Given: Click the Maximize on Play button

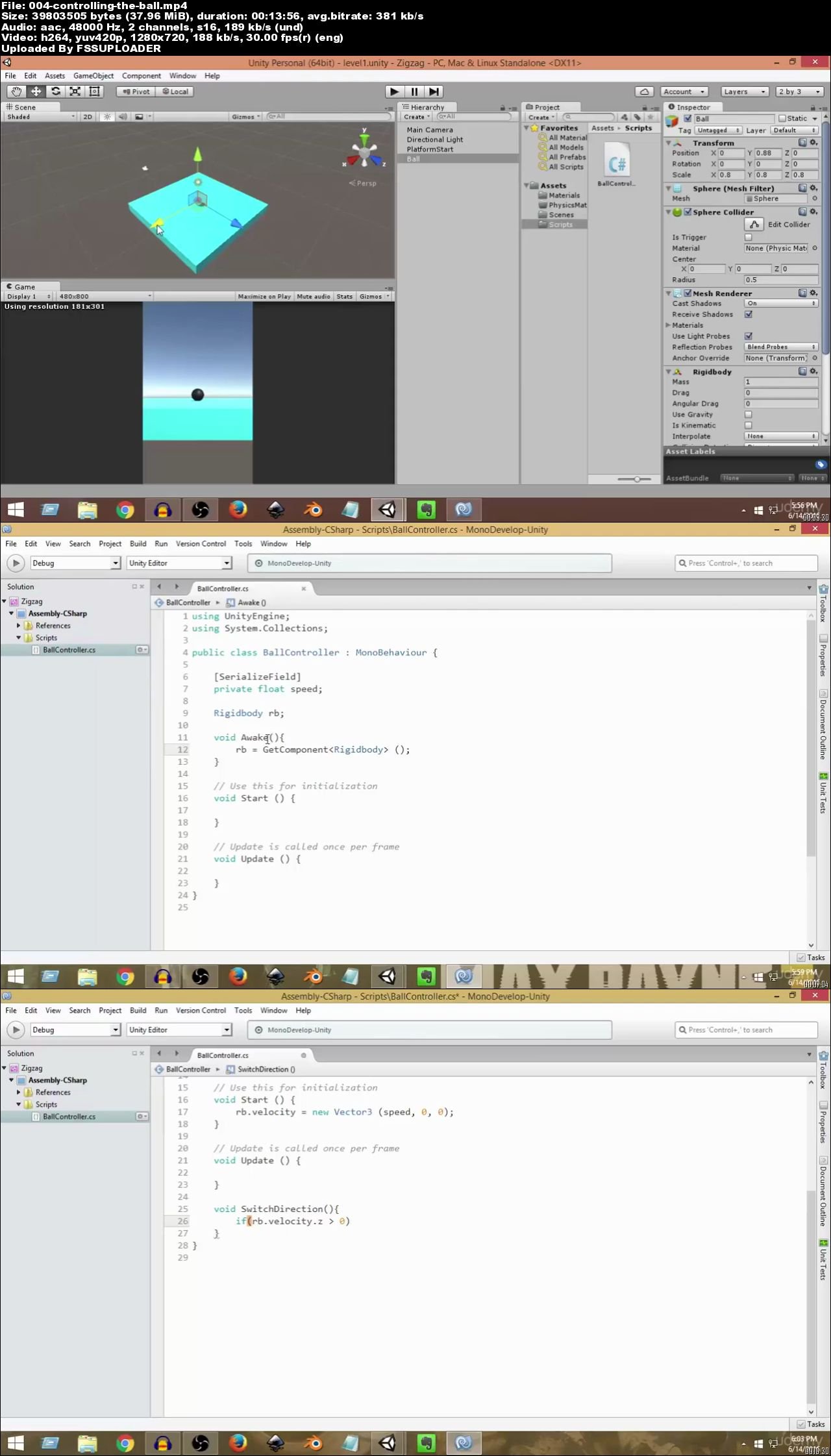Looking at the screenshot, I should click(x=264, y=297).
